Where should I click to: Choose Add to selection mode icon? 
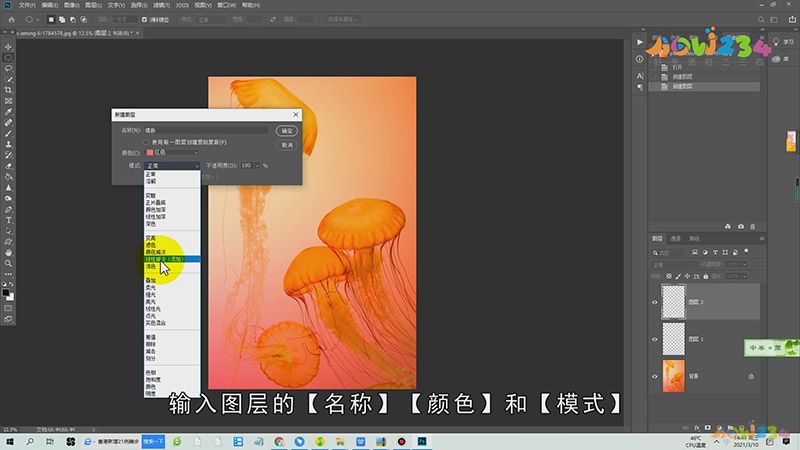click(62, 19)
